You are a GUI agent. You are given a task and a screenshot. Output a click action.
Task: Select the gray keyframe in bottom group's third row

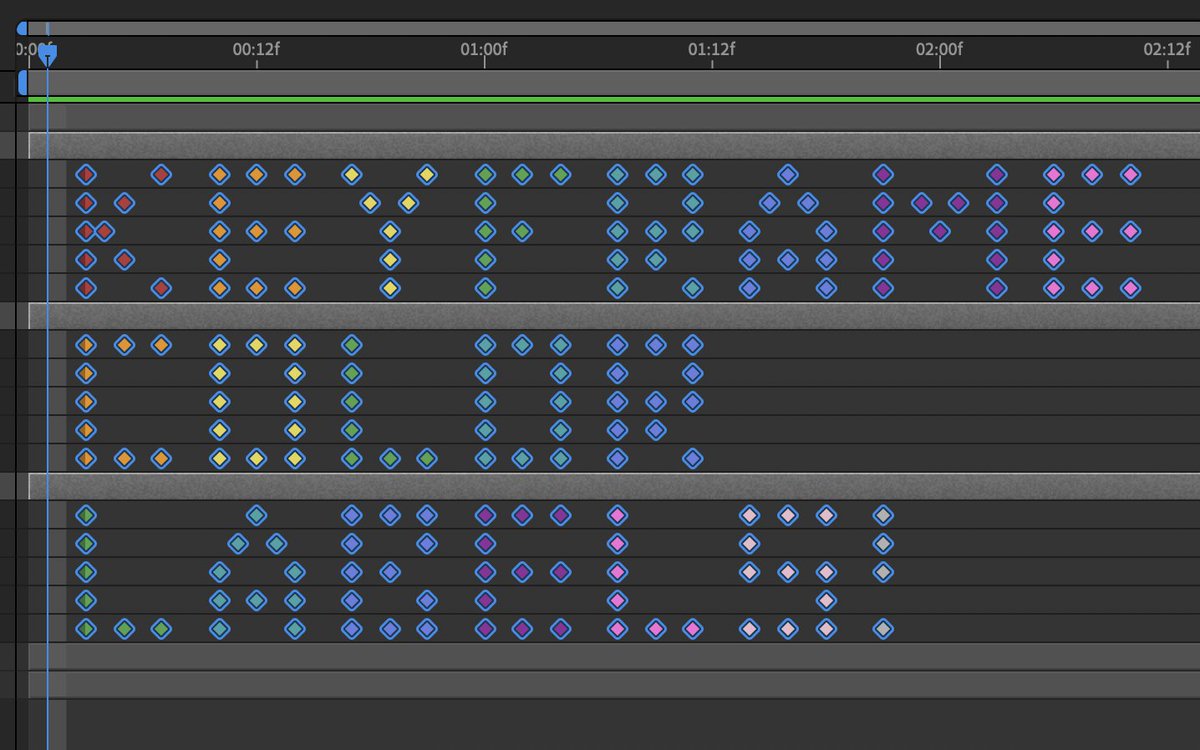882,573
